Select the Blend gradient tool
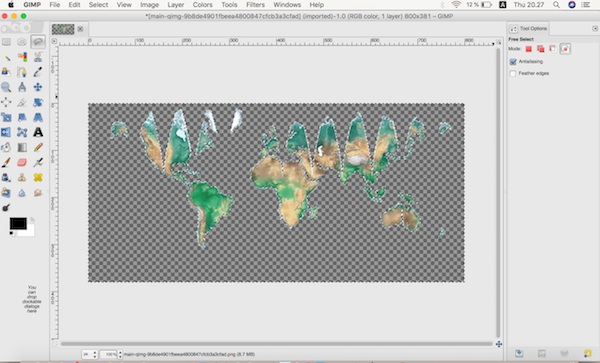This screenshot has width=600, height=363. tap(22, 147)
